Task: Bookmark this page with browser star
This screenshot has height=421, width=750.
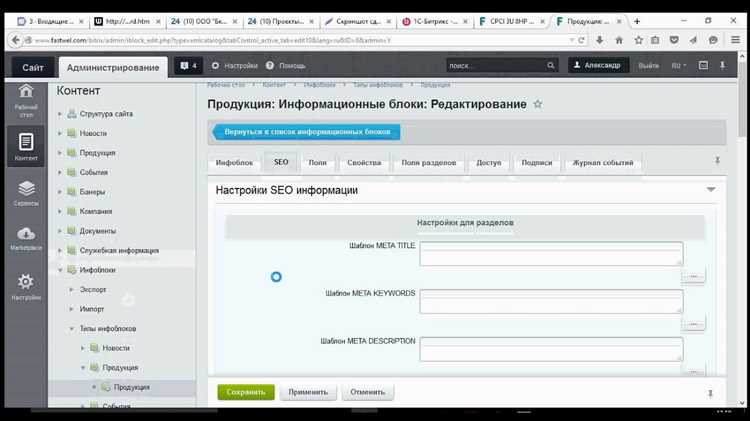Action: [x=638, y=40]
